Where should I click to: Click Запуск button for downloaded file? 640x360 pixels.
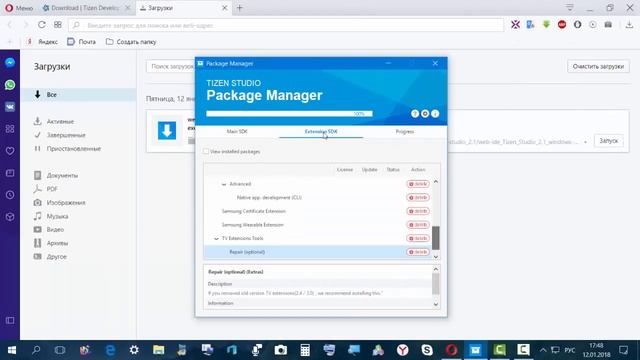pyautogui.click(x=609, y=141)
